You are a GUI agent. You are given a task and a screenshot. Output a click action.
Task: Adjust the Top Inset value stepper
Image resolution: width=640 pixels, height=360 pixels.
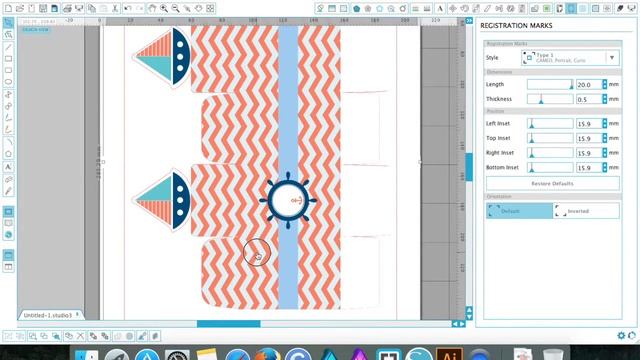(x=604, y=138)
